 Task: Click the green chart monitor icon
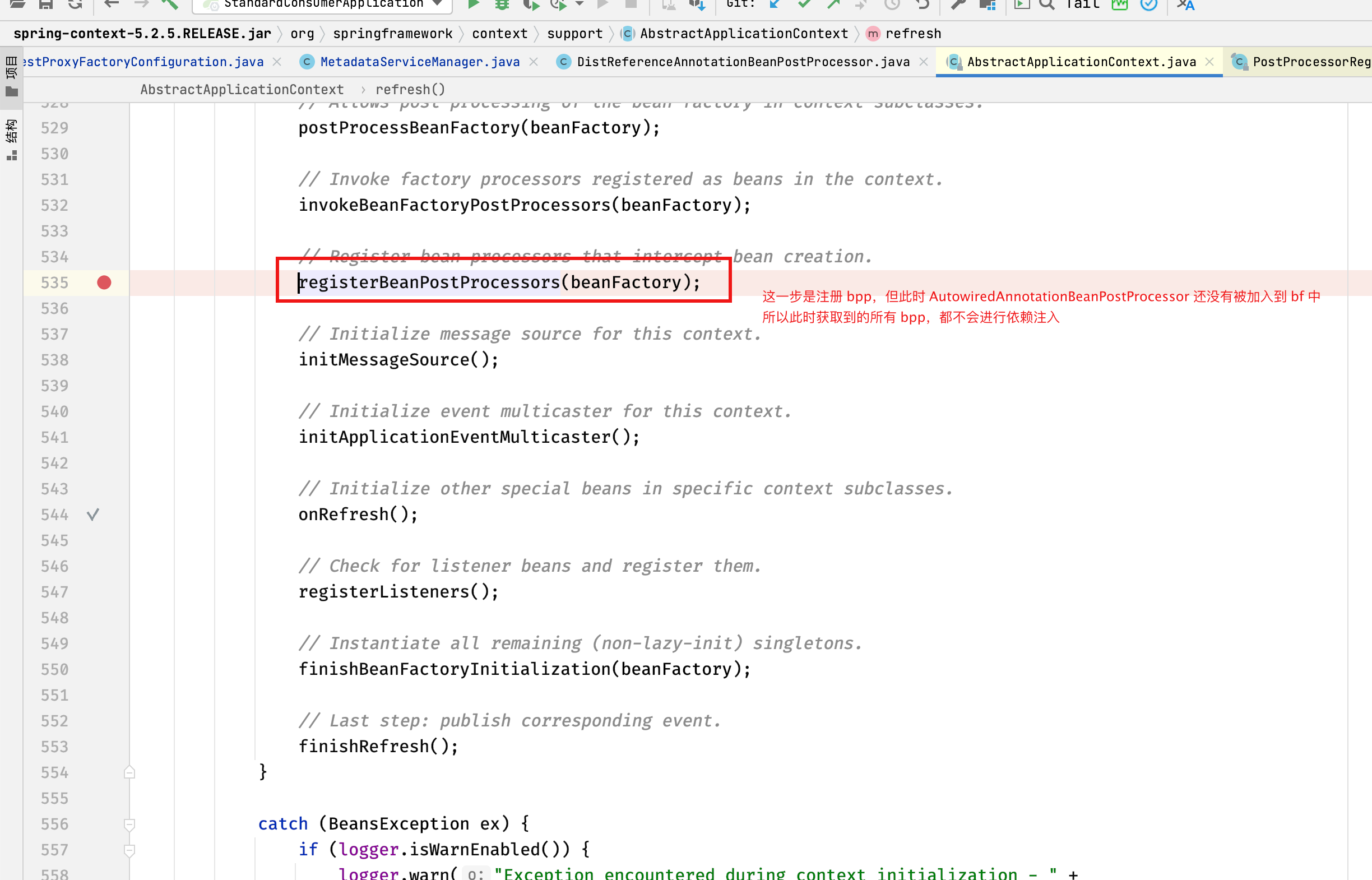pos(1120,4)
